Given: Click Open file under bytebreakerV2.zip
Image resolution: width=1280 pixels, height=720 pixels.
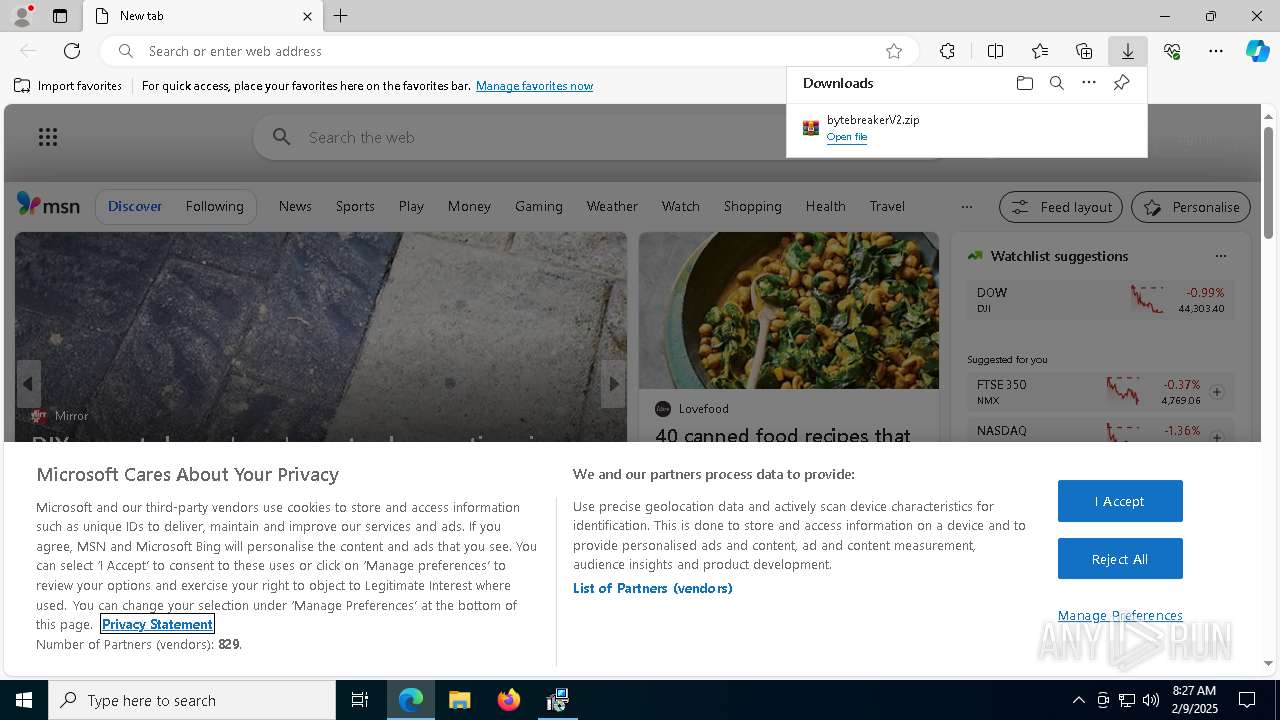Looking at the screenshot, I should [x=847, y=137].
